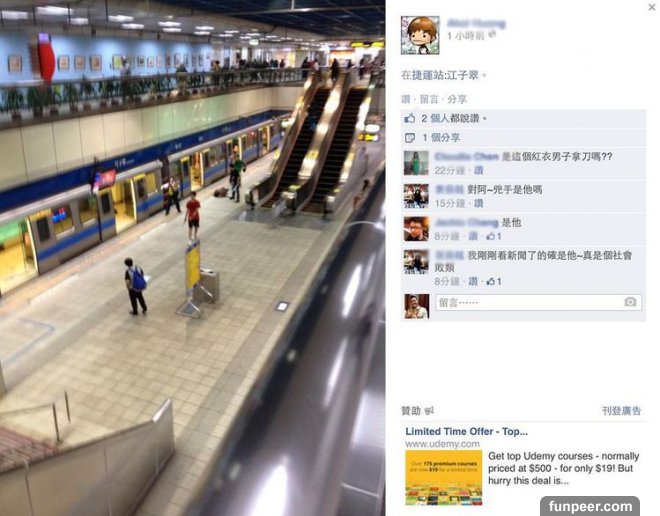
Task: Click the like count icon on the last comment
Action: (x=490, y=282)
